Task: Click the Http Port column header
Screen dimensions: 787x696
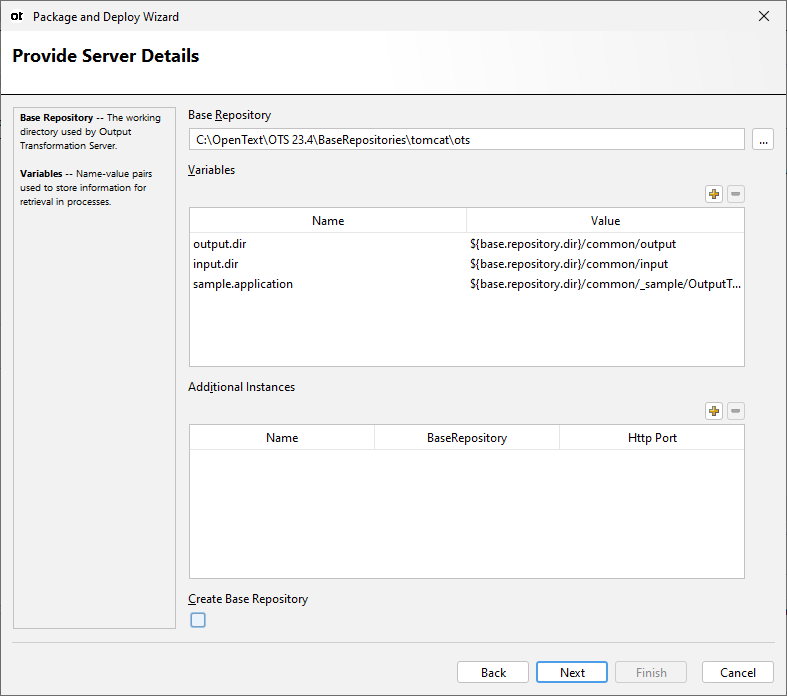Action: click(x=652, y=438)
